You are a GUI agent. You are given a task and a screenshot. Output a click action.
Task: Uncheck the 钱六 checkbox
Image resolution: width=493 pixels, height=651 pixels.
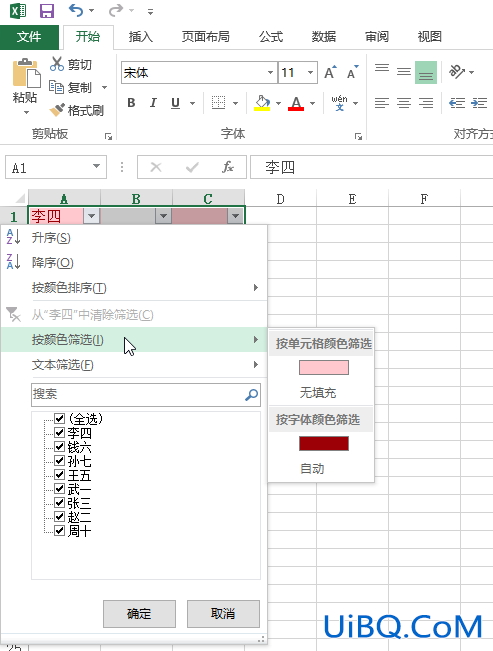[59, 446]
